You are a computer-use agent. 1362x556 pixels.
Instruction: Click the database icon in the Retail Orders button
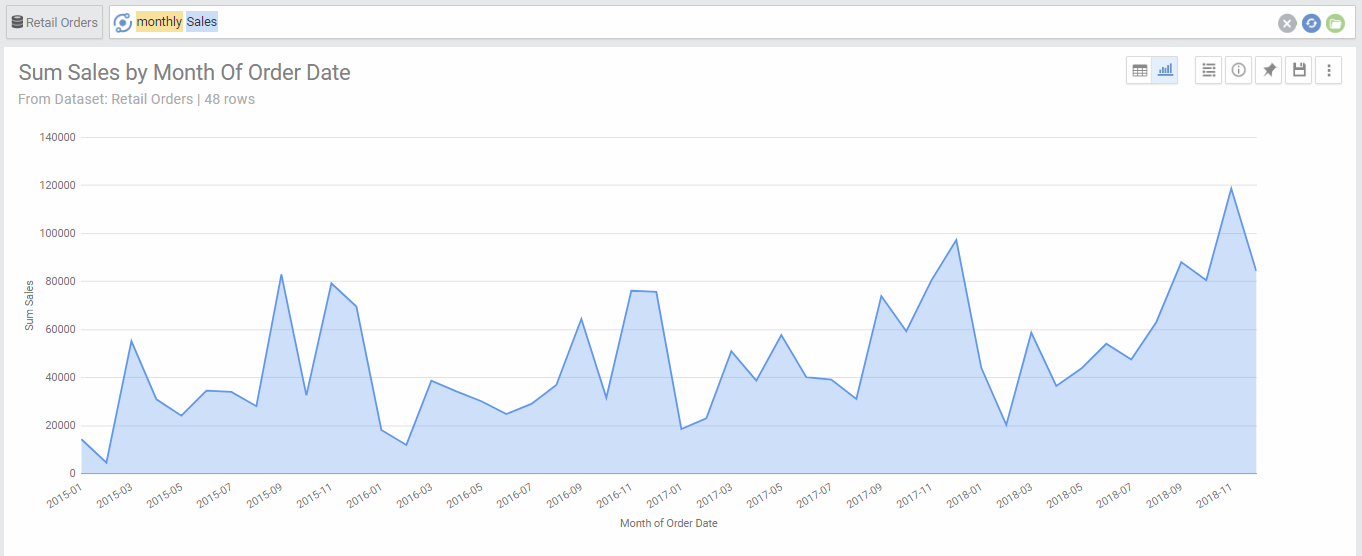pyautogui.click(x=17, y=22)
